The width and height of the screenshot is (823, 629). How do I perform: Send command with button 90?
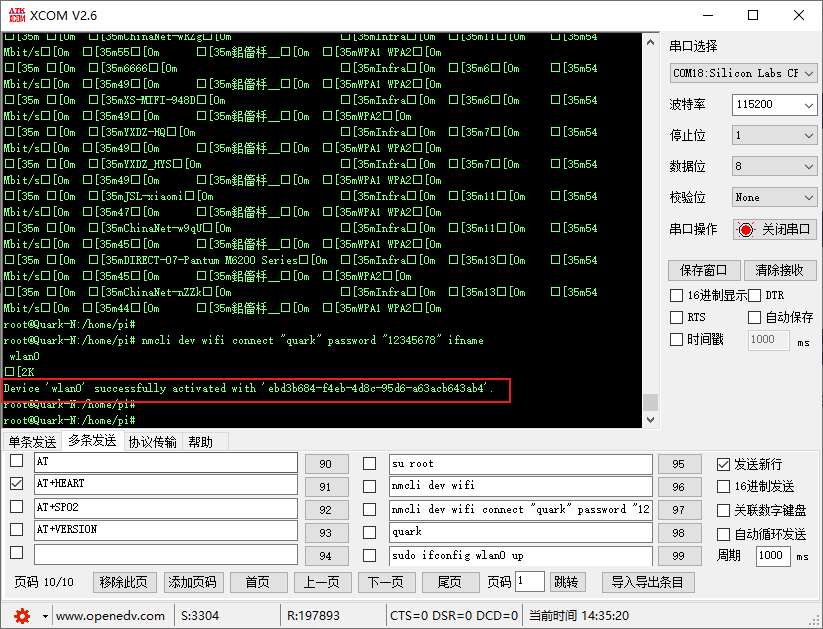click(326, 464)
